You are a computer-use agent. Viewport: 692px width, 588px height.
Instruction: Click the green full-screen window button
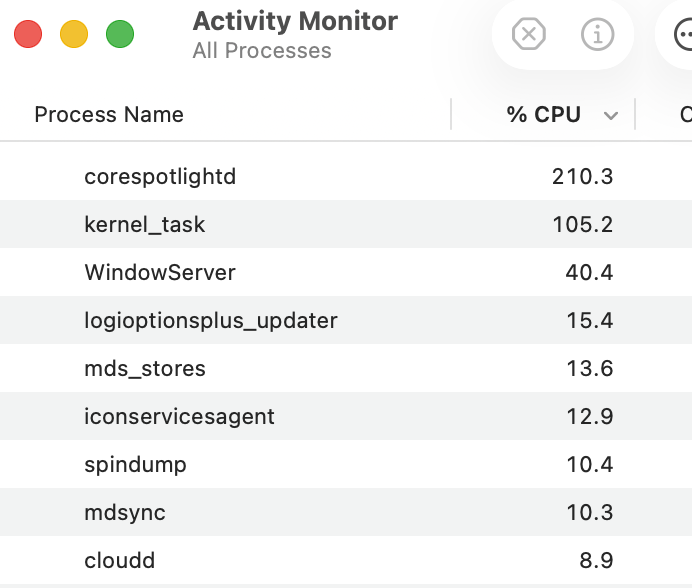[120, 35]
